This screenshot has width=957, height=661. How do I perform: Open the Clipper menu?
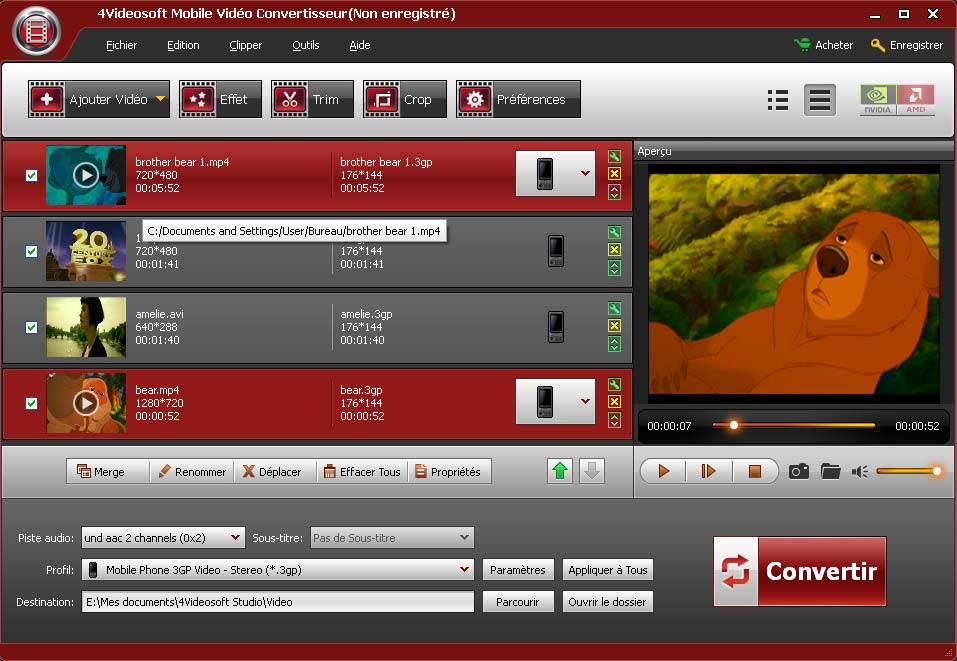(x=245, y=45)
